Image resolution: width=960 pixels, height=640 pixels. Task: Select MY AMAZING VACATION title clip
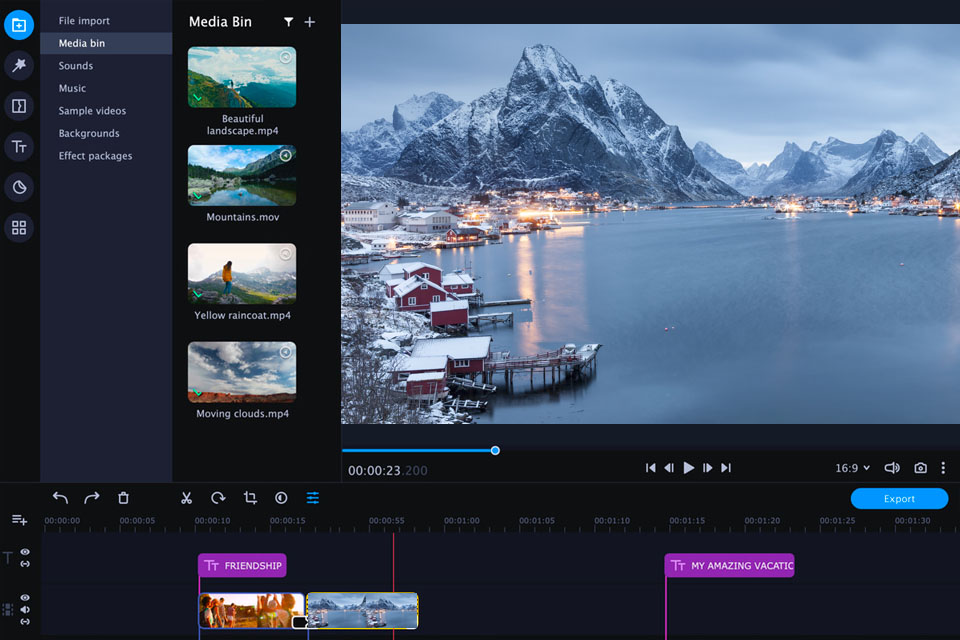[x=729, y=565]
